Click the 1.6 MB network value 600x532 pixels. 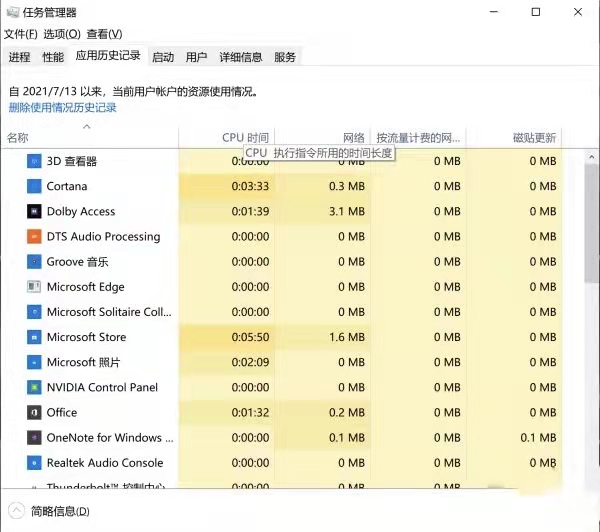[x=347, y=337]
